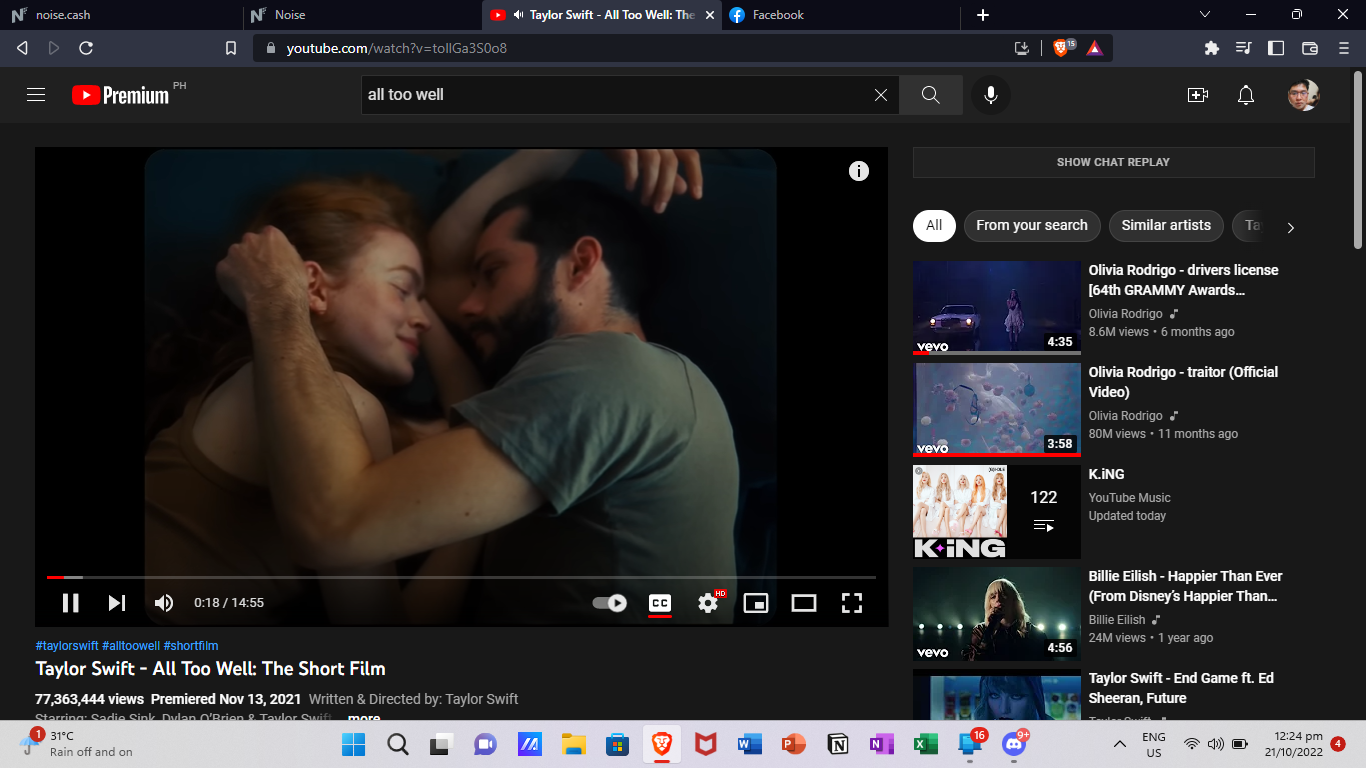Screen dimensions: 1366x768
Task: Open the K.iNG playlist thumbnail
Action: pyautogui.click(x=997, y=512)
